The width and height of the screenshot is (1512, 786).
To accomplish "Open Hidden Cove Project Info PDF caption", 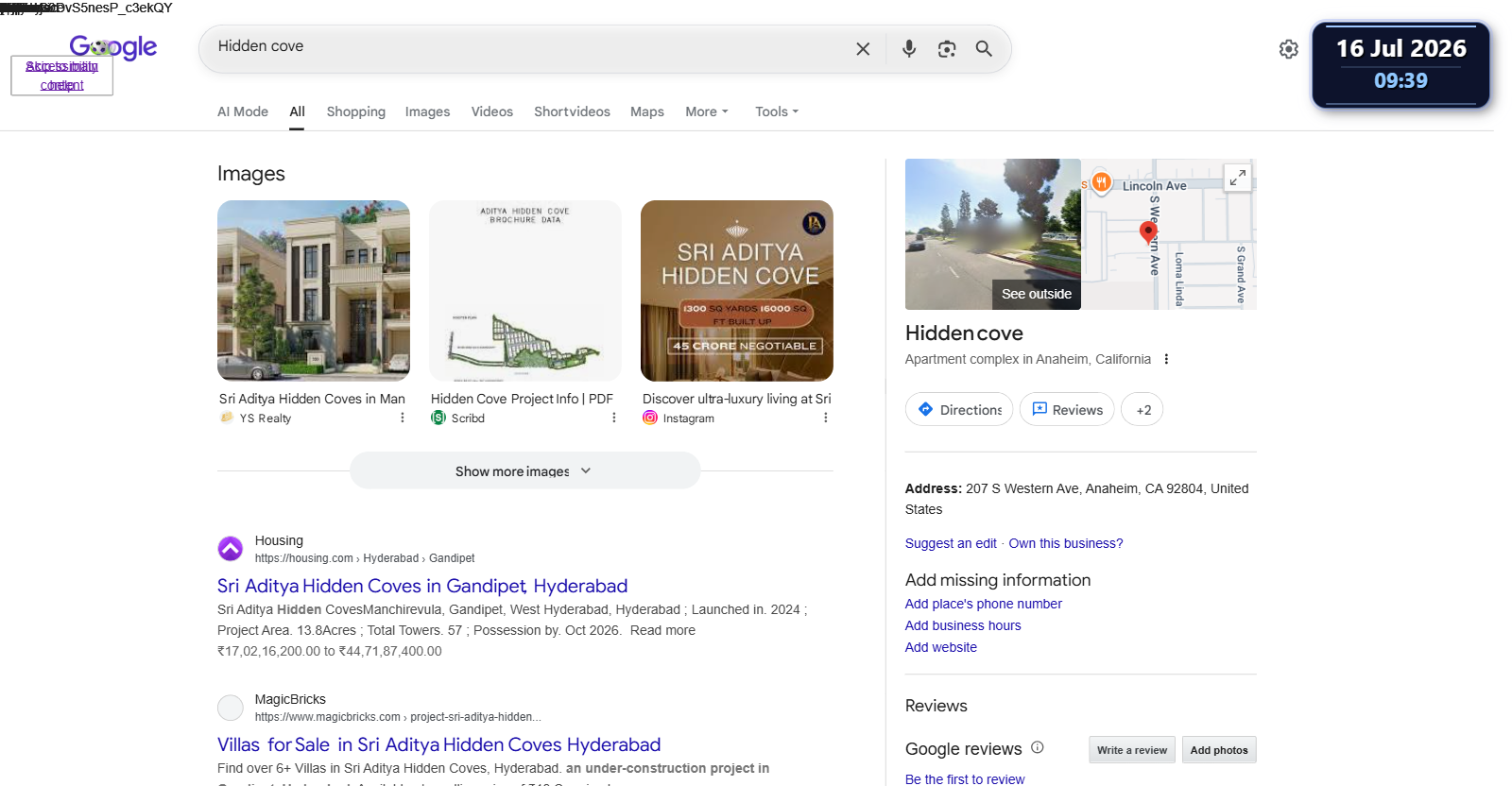I will (x=523, y=399).
